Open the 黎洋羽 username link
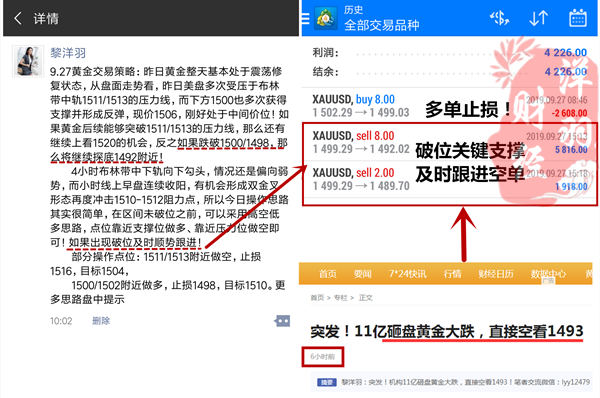This screenshot has height=398, width=600. click(68, 53)
